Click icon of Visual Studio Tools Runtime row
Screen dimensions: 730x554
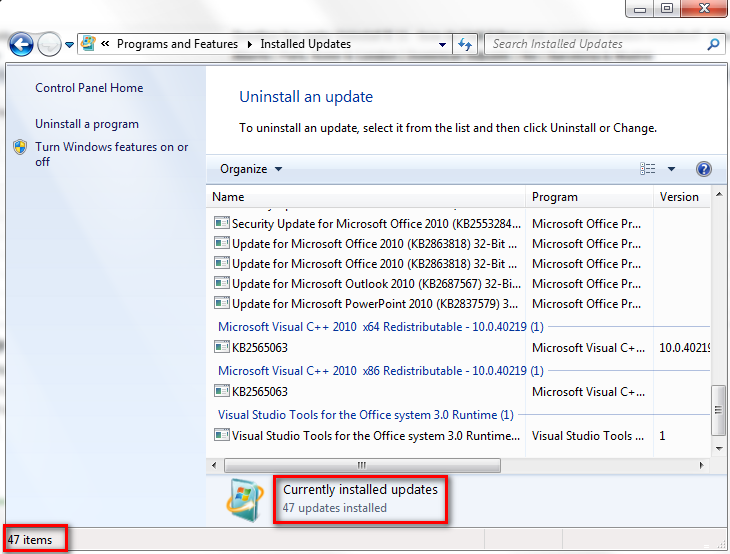tap(222, 435)
